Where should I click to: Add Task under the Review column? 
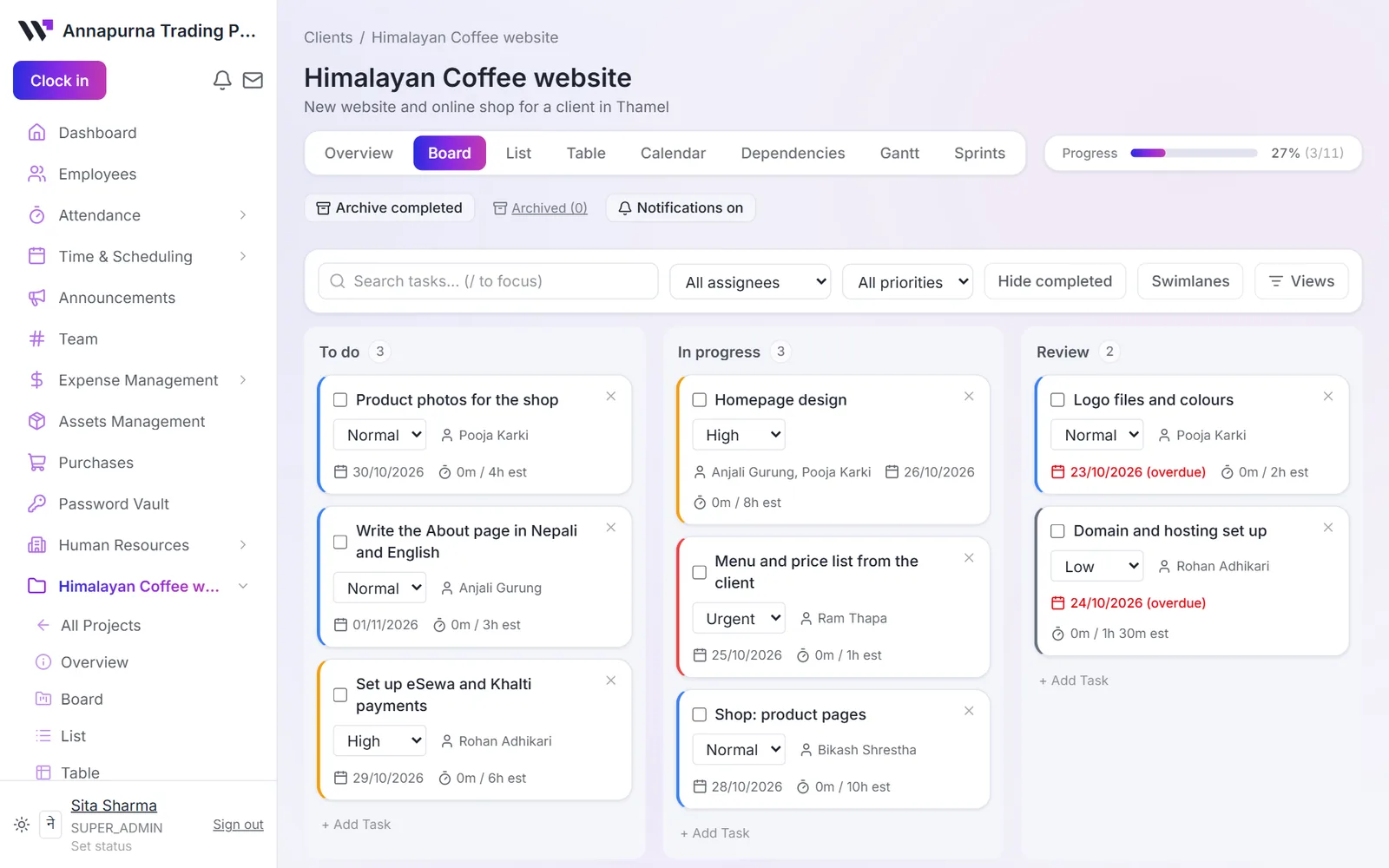(1074, 681)
